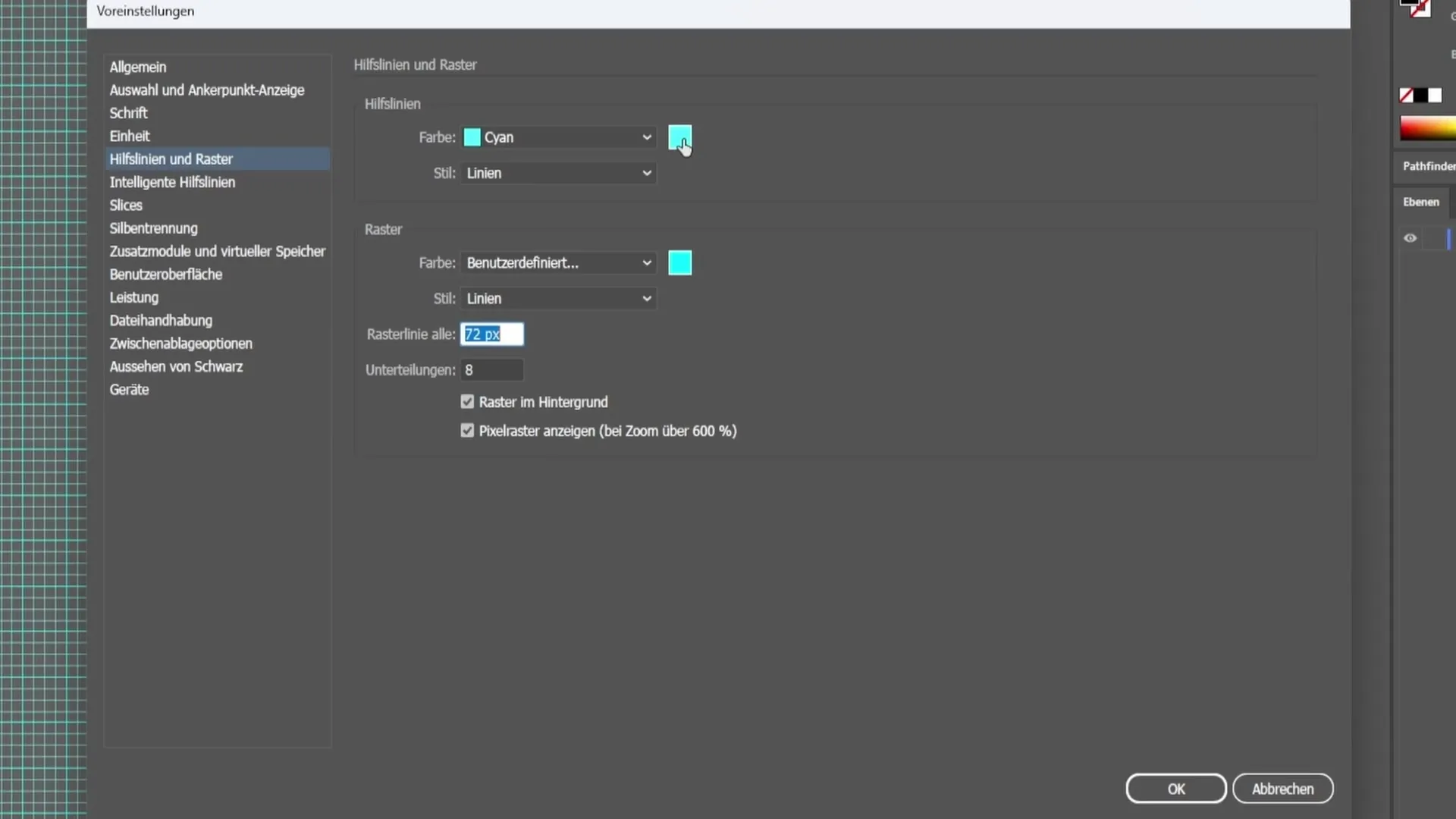The image size is (1456, 819).
Task: Switch to the Ebenen panel tab
Action: (x=1420, y=202)
